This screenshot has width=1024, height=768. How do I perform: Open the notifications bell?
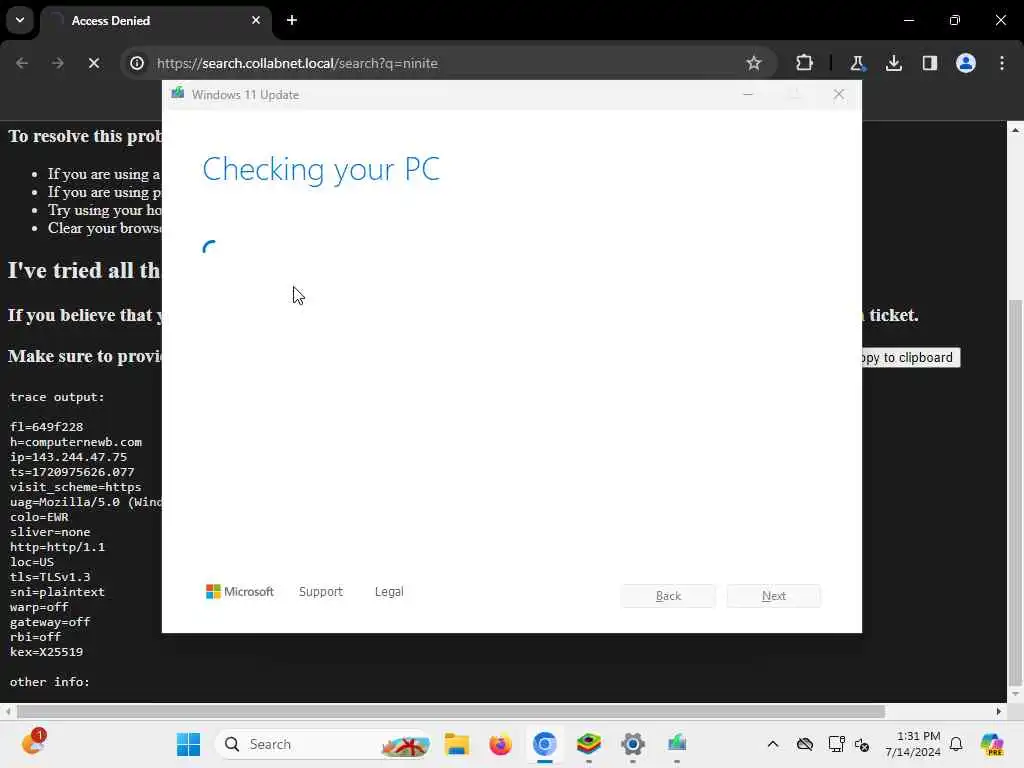(956, 744)
